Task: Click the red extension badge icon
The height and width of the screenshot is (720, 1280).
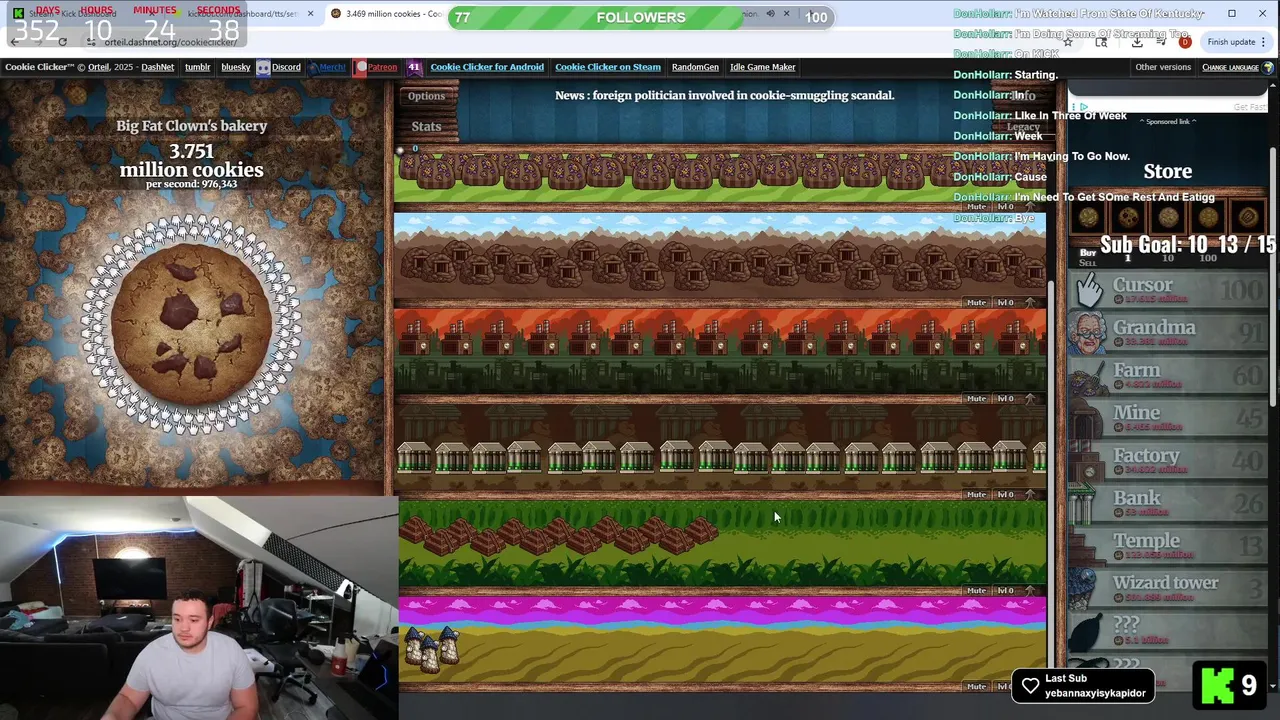Action: click(1185, 42)
